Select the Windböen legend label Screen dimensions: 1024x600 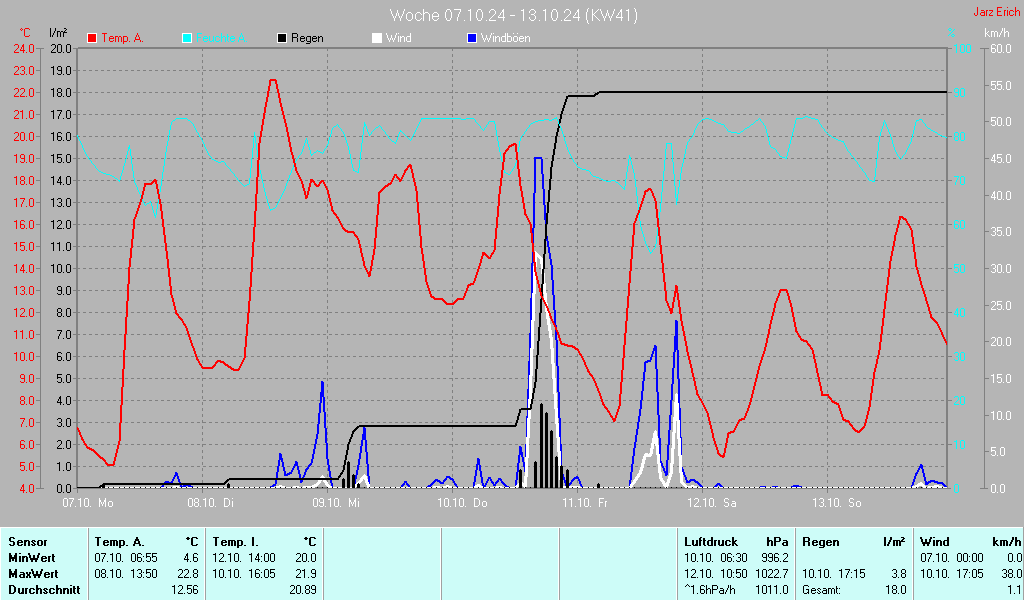point(505,38)
